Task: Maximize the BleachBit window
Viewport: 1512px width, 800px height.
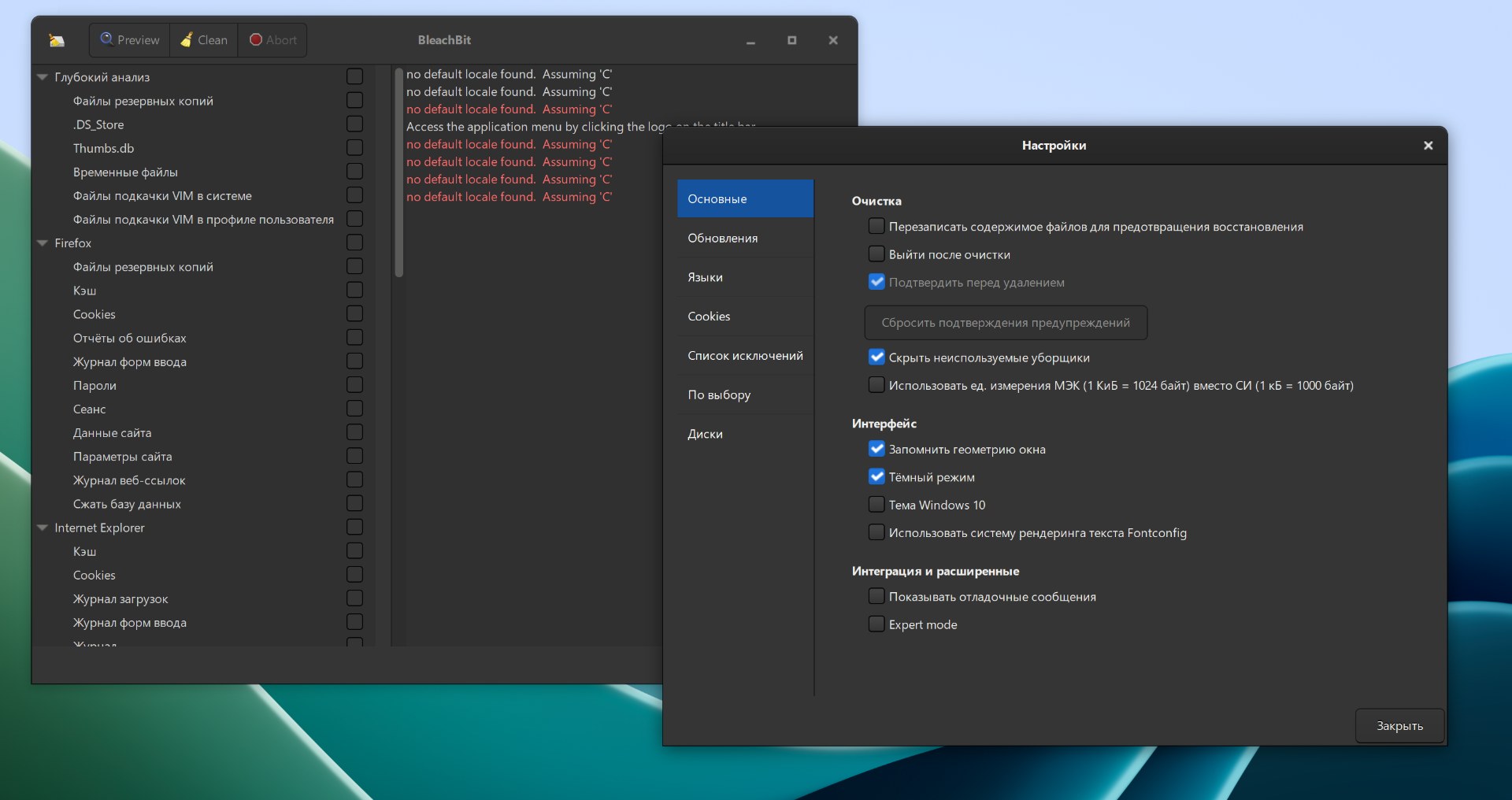Action: coord(791,40)
